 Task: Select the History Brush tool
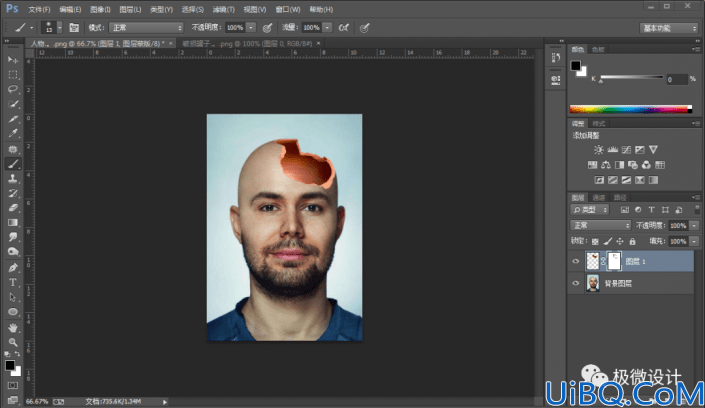tap(13, 193)
